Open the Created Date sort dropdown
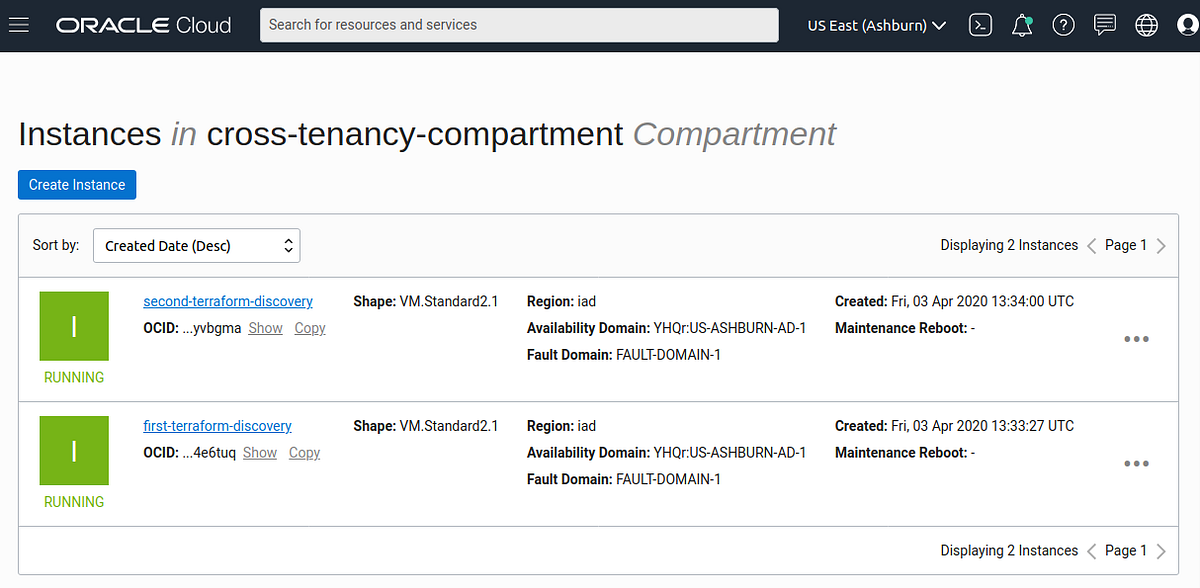Image resolution: width=1200 pixels, height=588 pixels. 196,245
